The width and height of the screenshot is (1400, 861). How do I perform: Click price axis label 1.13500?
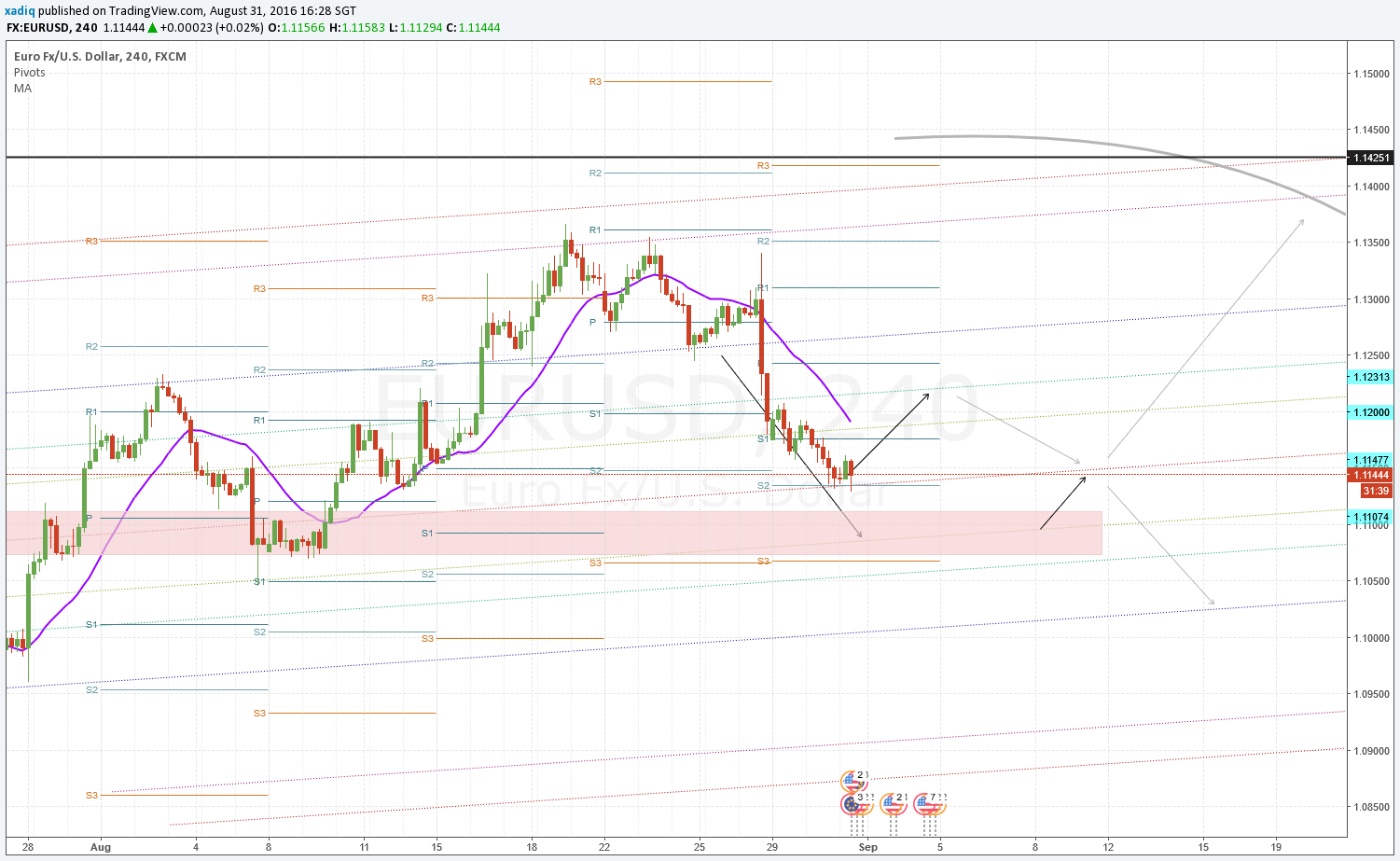point(1371,243)
